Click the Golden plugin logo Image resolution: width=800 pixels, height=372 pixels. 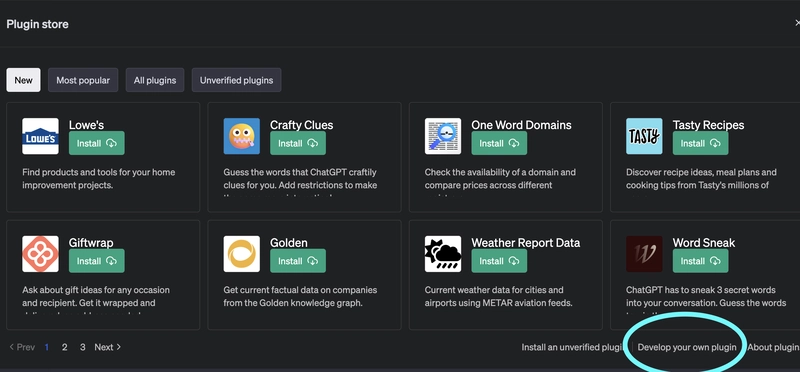tap(241, 254)
